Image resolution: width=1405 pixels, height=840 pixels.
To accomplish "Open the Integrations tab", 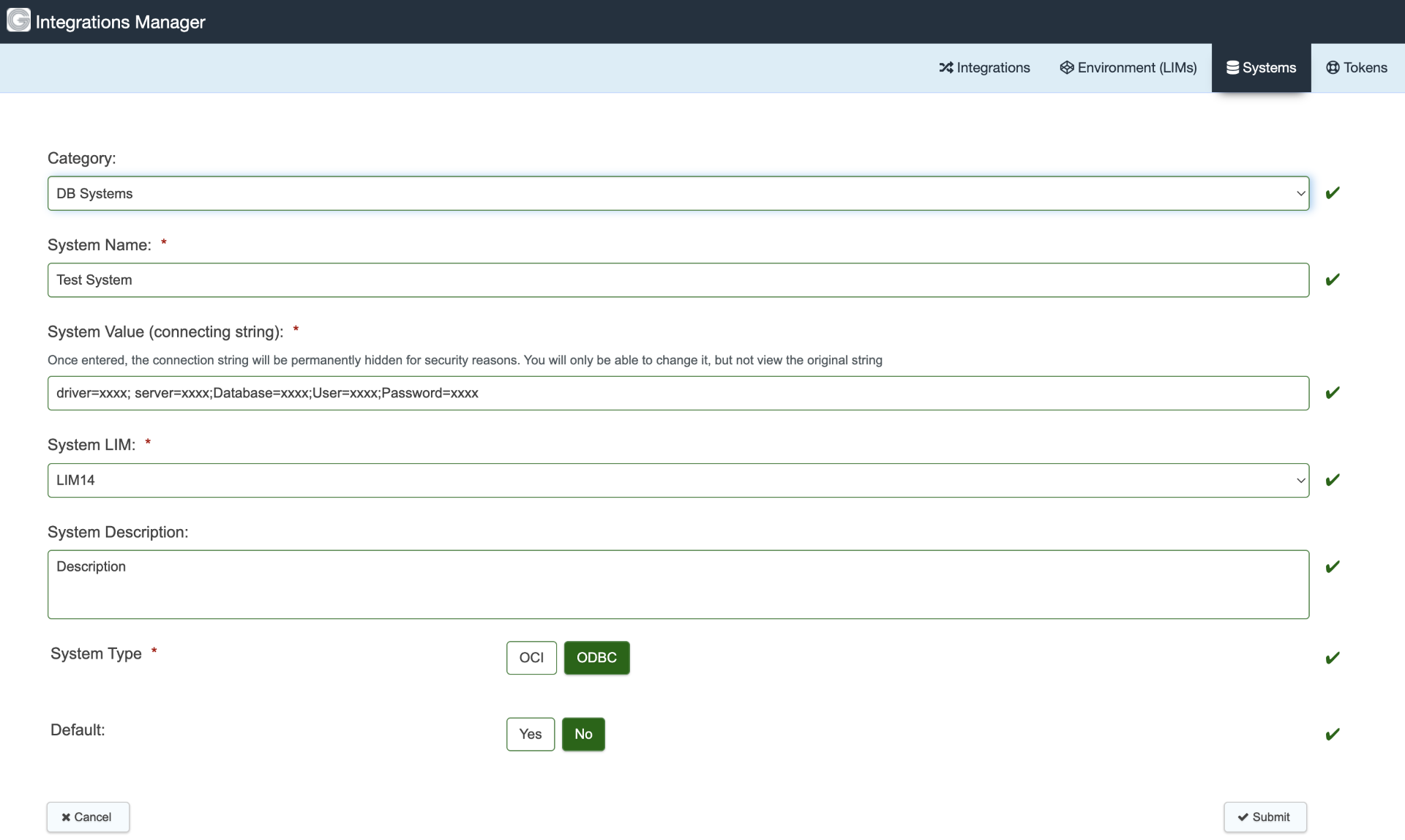I will [984, 67].
